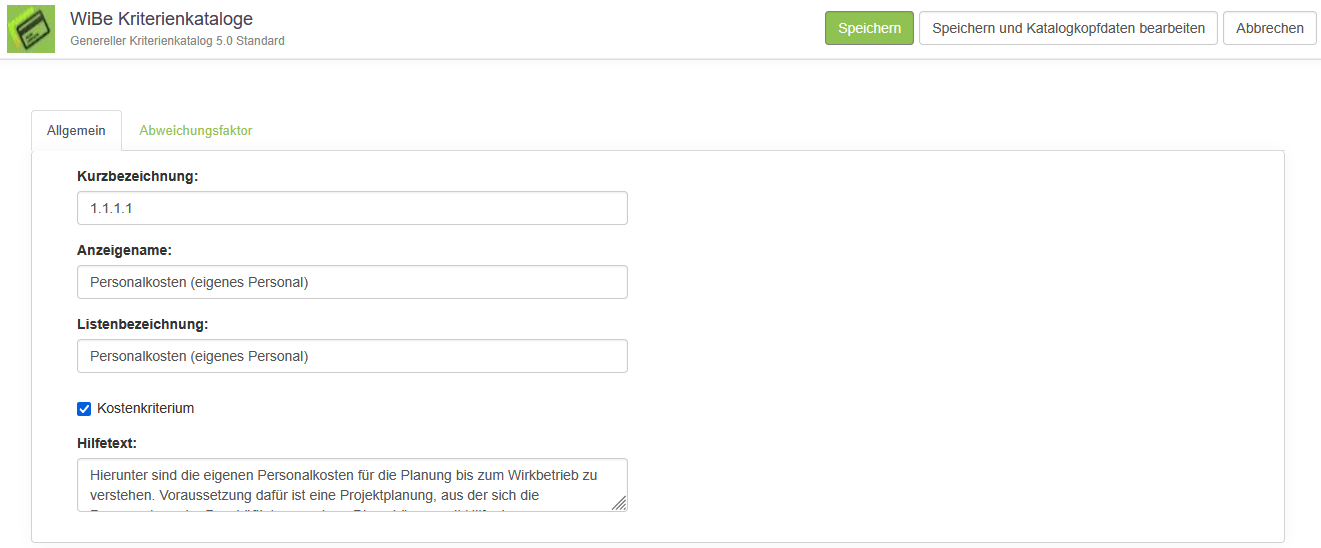This screenshot has width=1321, height=548.
Task: Click the Kostenkriterium label text
Action: (145, 408)
